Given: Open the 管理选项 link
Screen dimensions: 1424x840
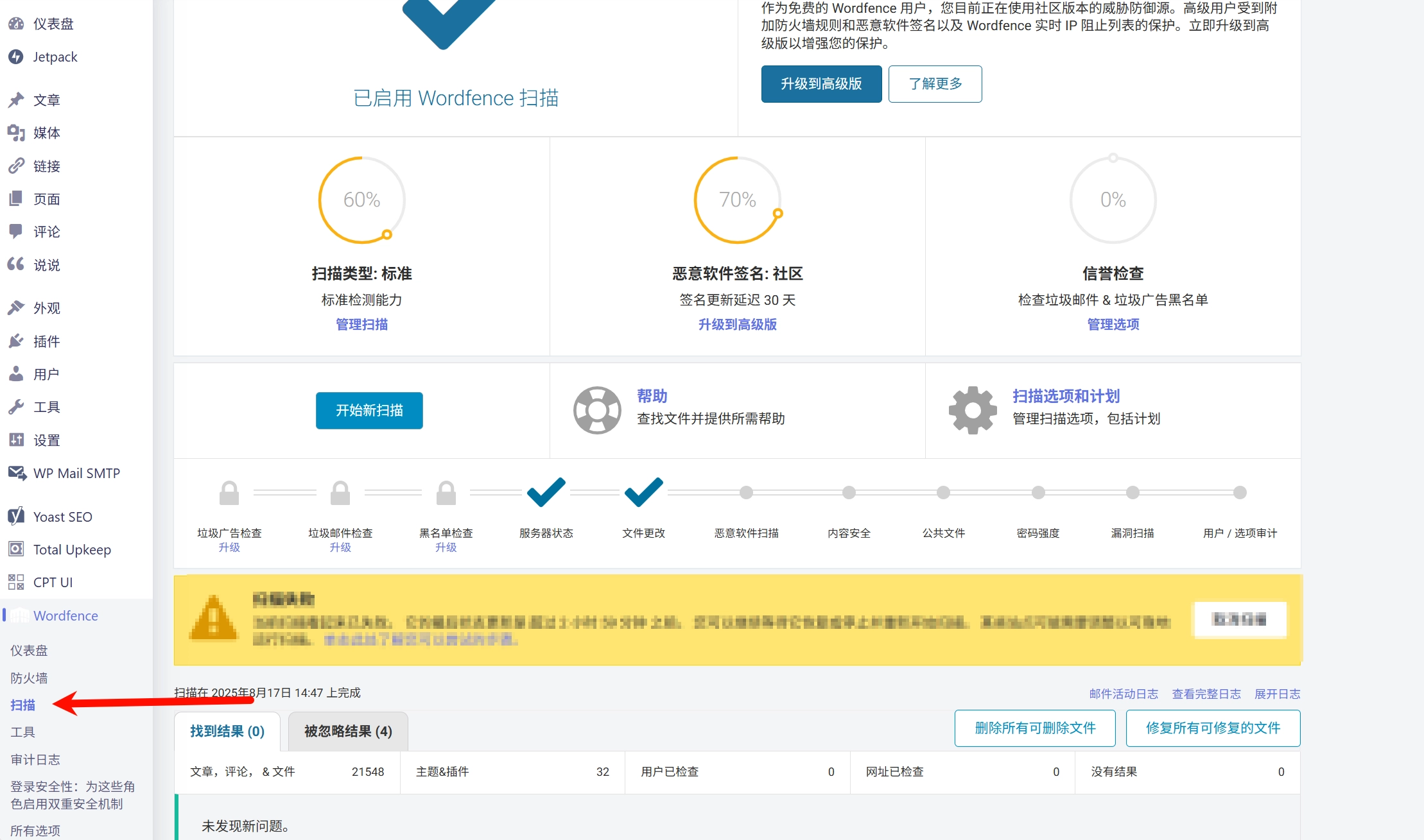Looking at the screenshot, I should click(1113, 324).
